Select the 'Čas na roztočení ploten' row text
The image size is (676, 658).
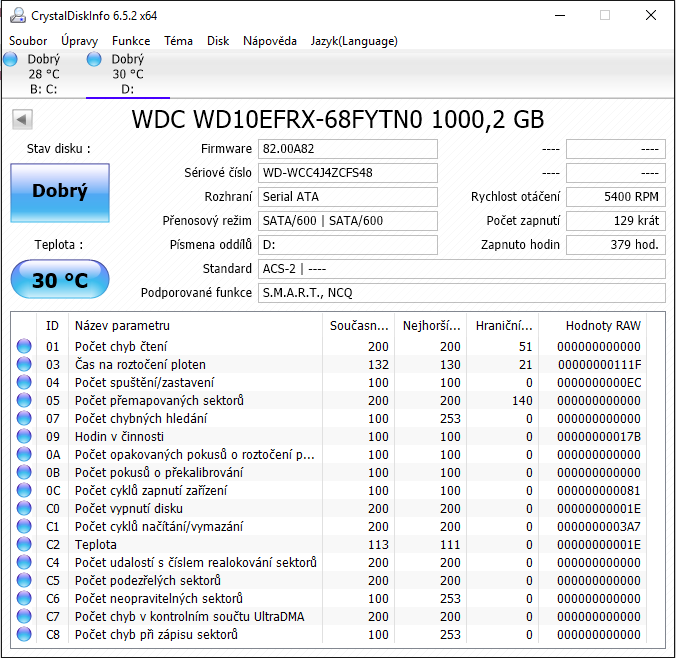[140, 365]
